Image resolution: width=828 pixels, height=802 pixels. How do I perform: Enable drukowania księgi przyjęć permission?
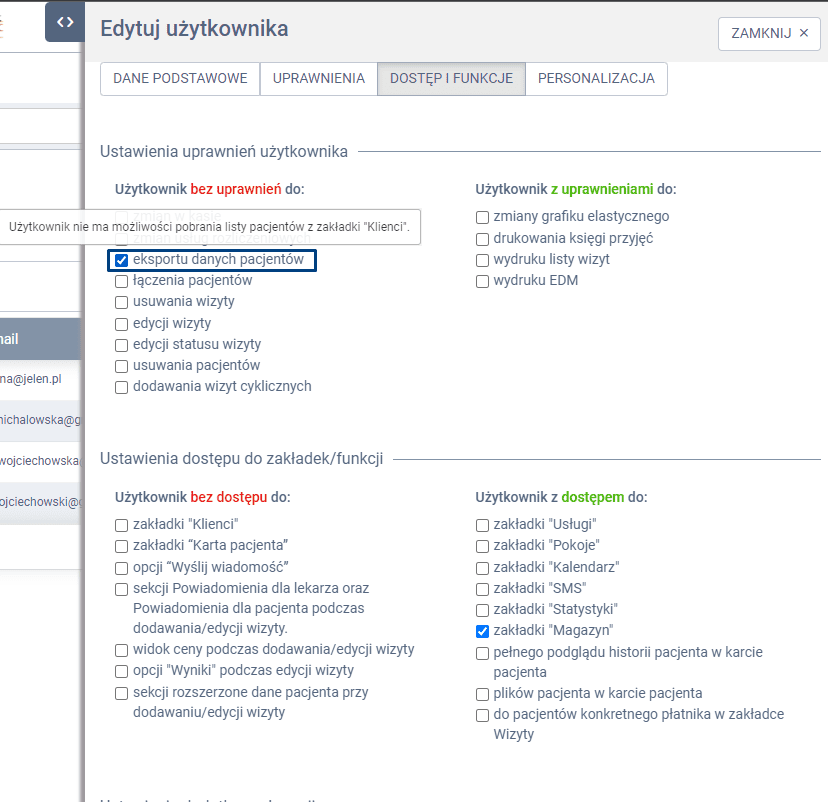(x=483, y=239)
